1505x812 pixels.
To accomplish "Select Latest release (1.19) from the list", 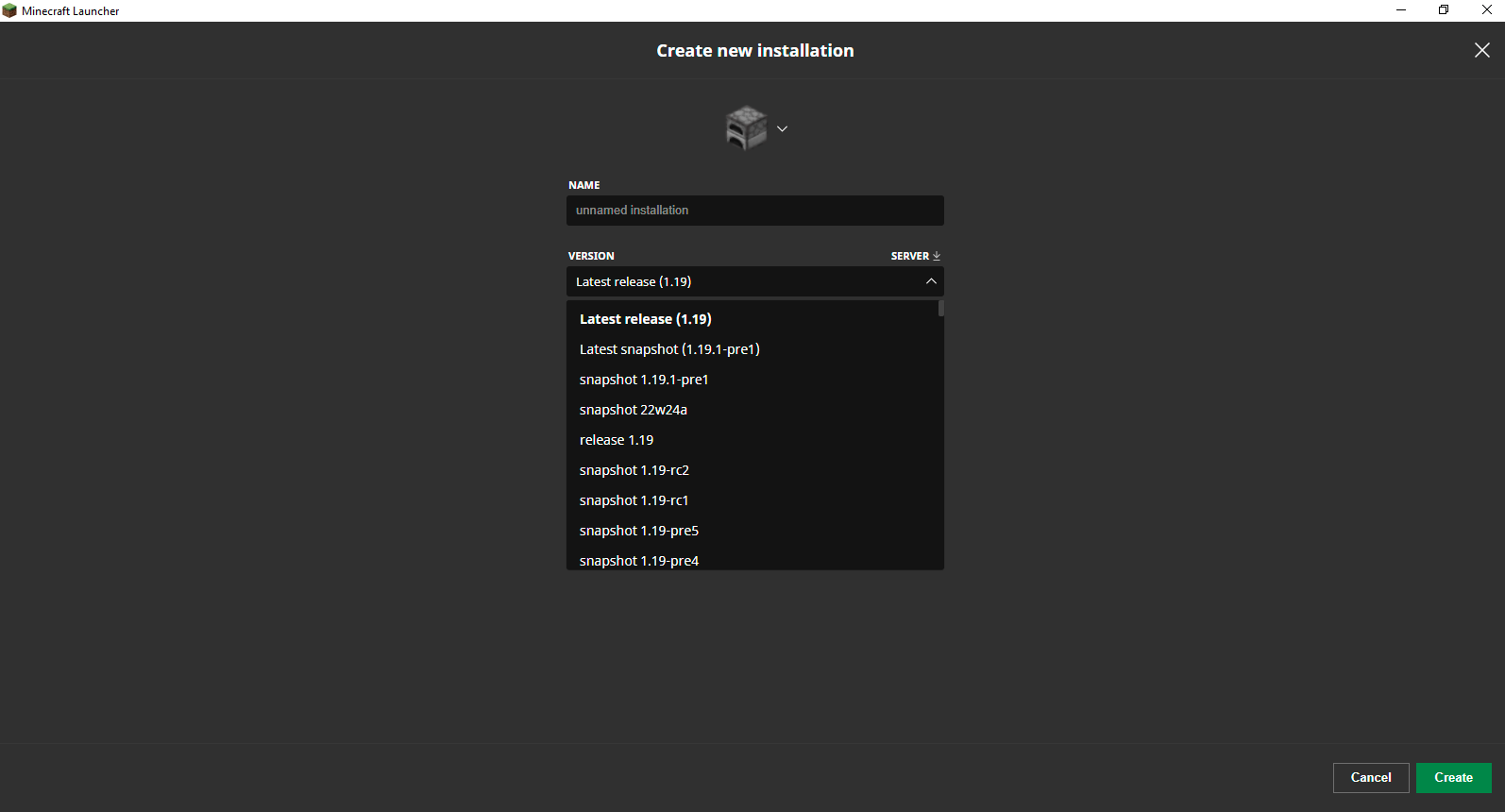I will pyautogui.click(x=752, y=319).
